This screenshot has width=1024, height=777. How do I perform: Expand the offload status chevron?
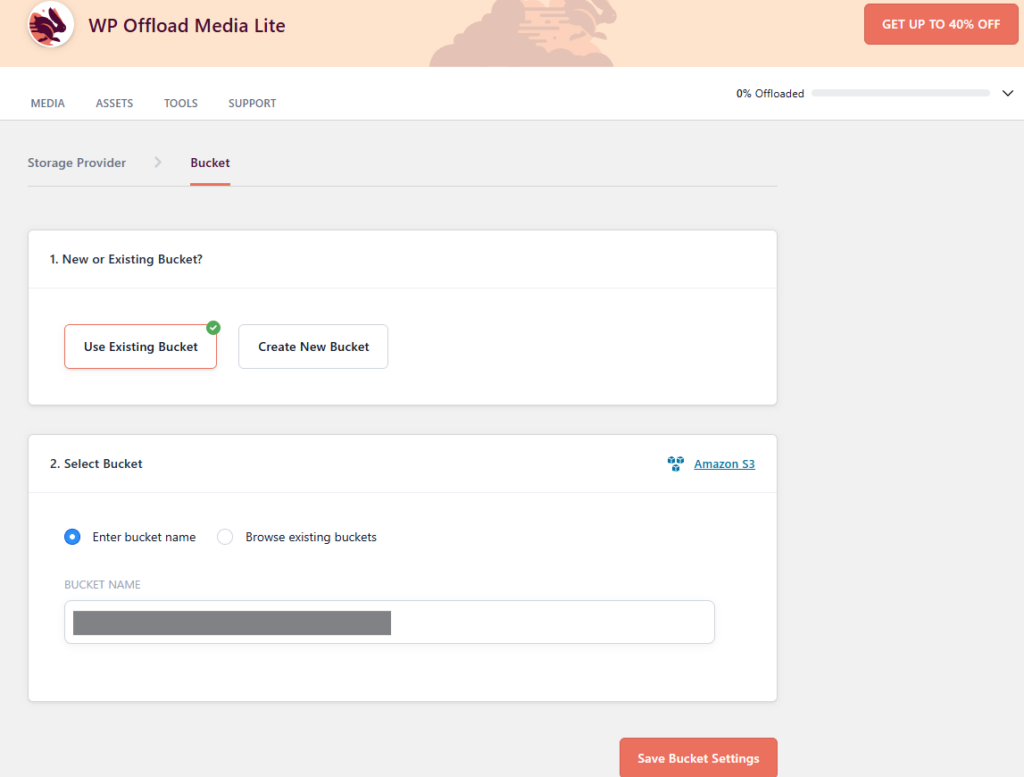point(1008,93)
